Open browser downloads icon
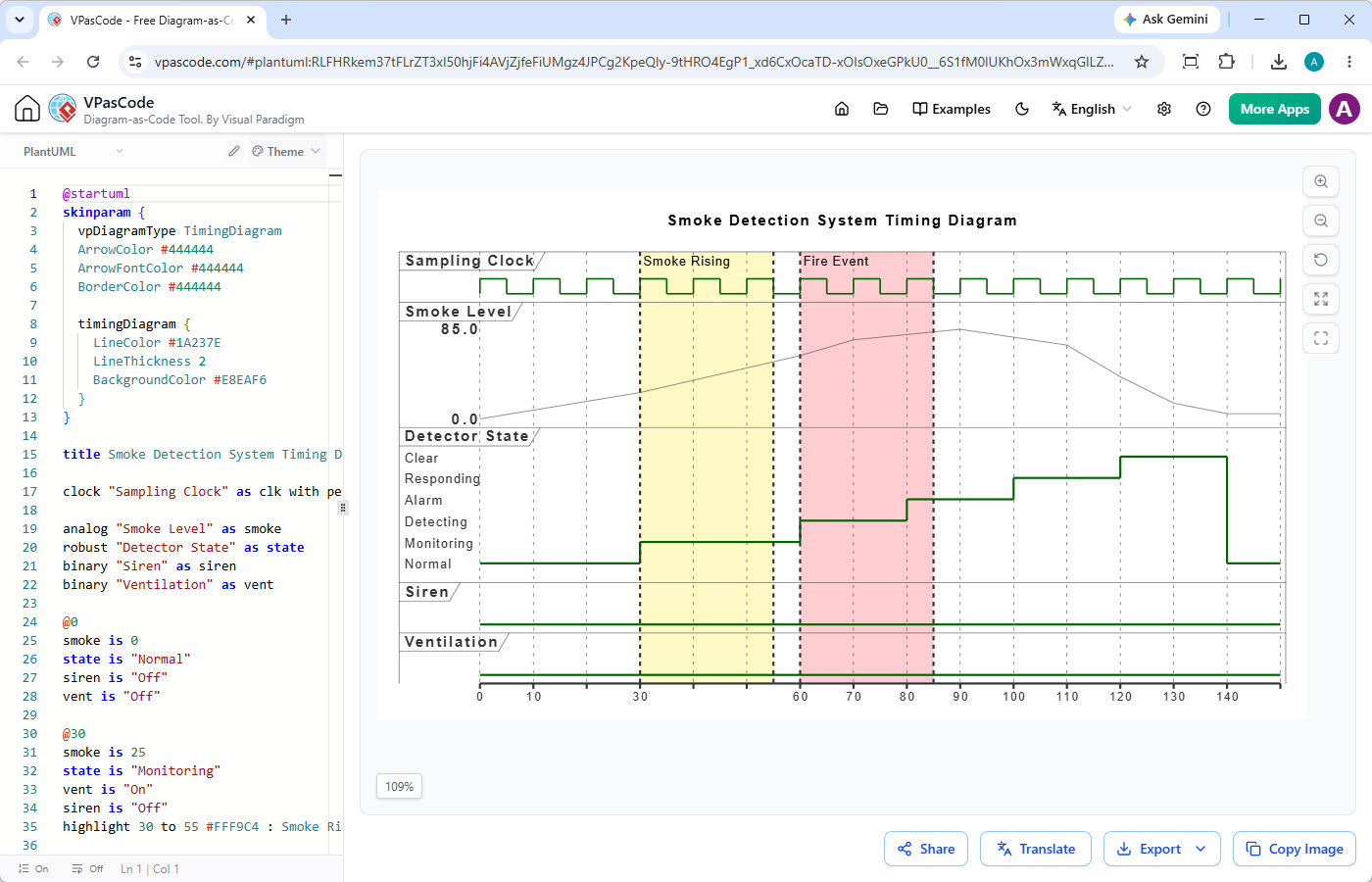The width and height of the screenshot is (1372, 882). pos(1279,62)
